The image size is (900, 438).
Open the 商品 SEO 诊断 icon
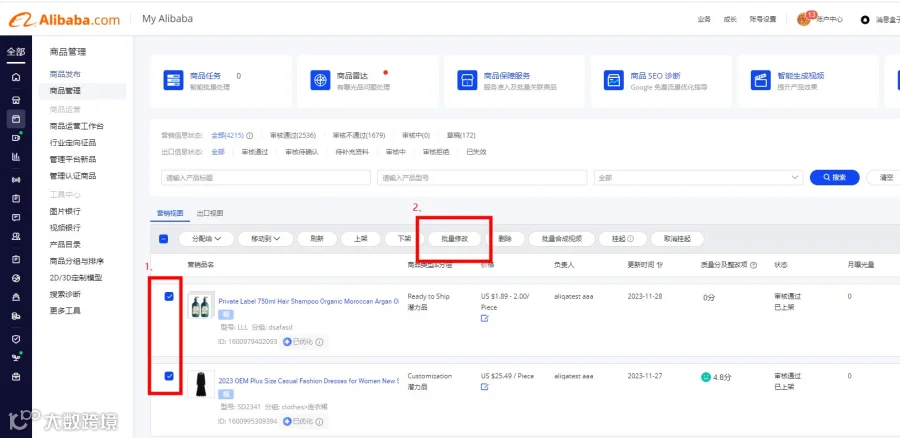coord(614,80)
